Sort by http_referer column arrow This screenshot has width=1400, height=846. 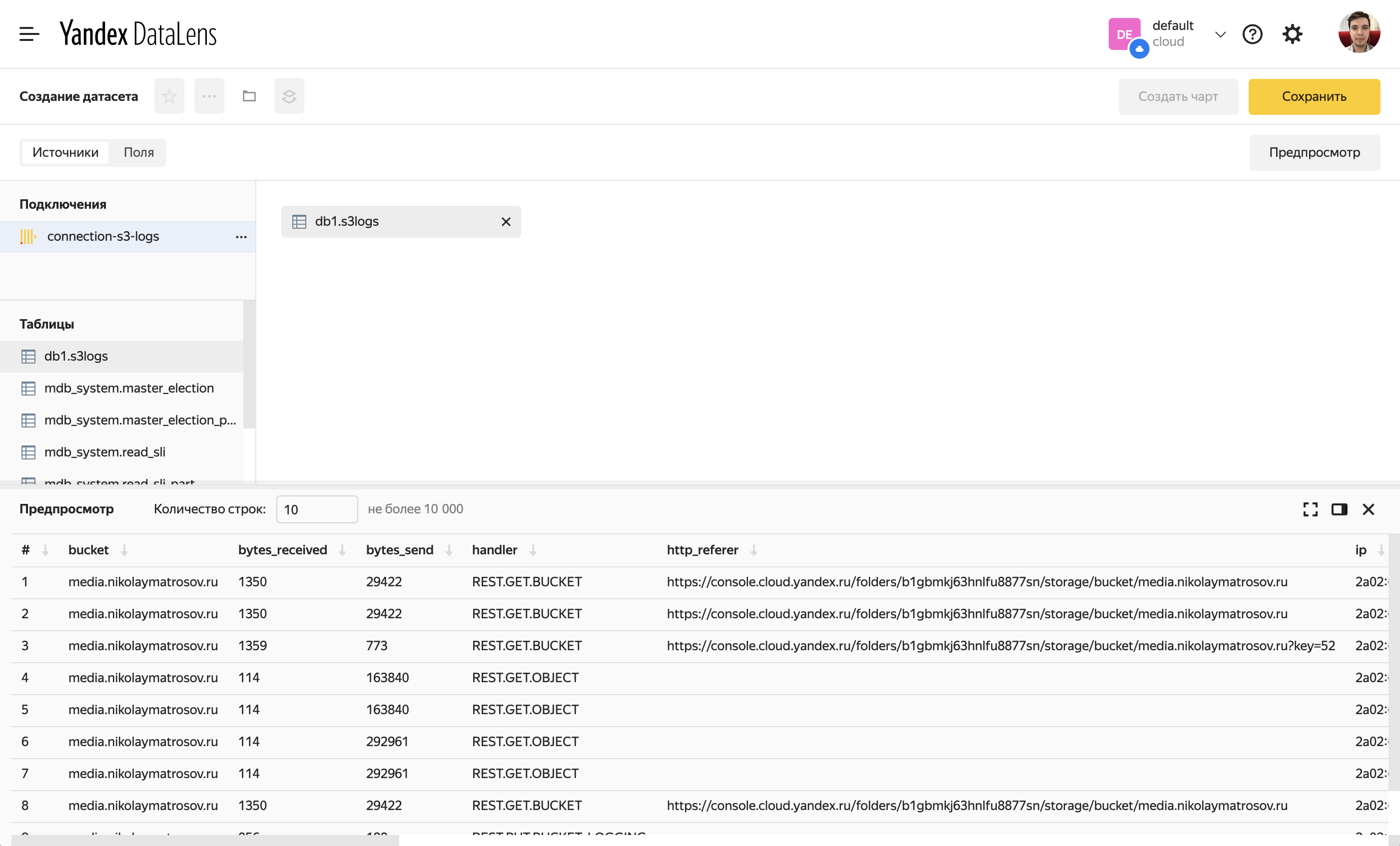pyautogui.click(x=753, y=550)
